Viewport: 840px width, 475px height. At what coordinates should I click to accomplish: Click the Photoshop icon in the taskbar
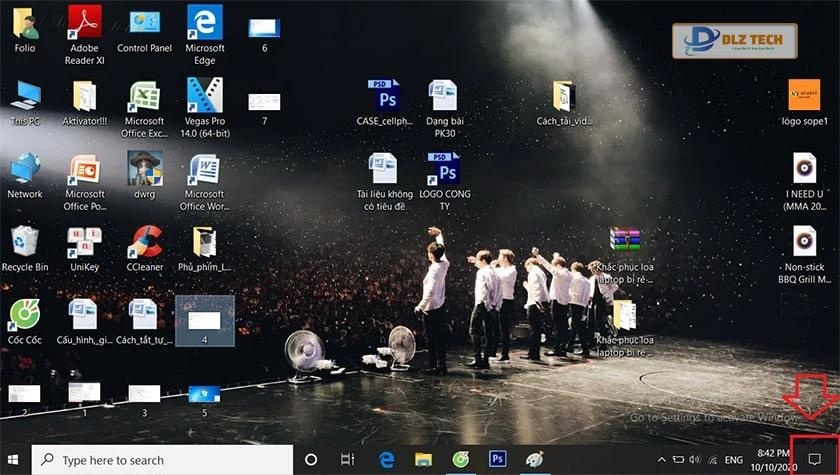click(497, 459)
